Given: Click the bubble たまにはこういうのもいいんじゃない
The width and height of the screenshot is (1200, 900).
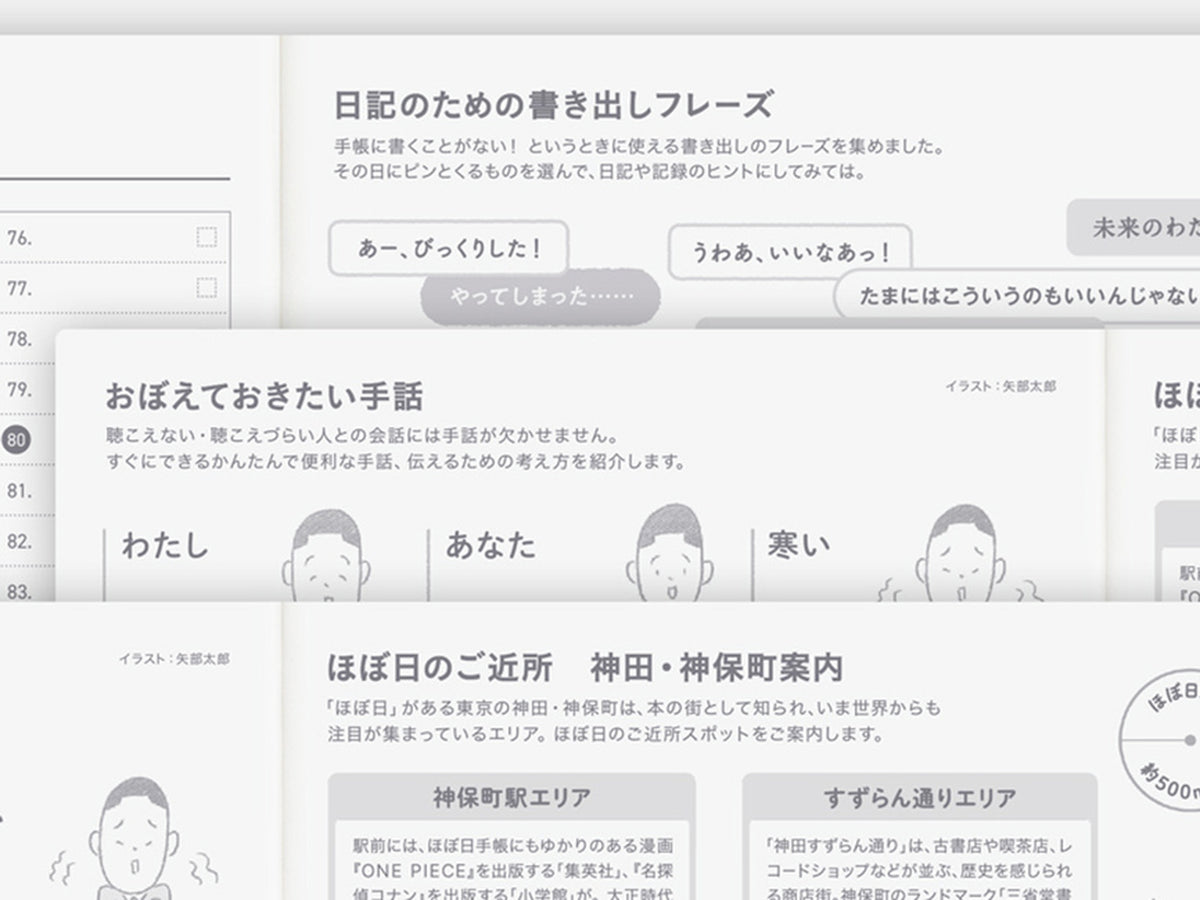Looking at the screenshot, I should point(1017,294).
